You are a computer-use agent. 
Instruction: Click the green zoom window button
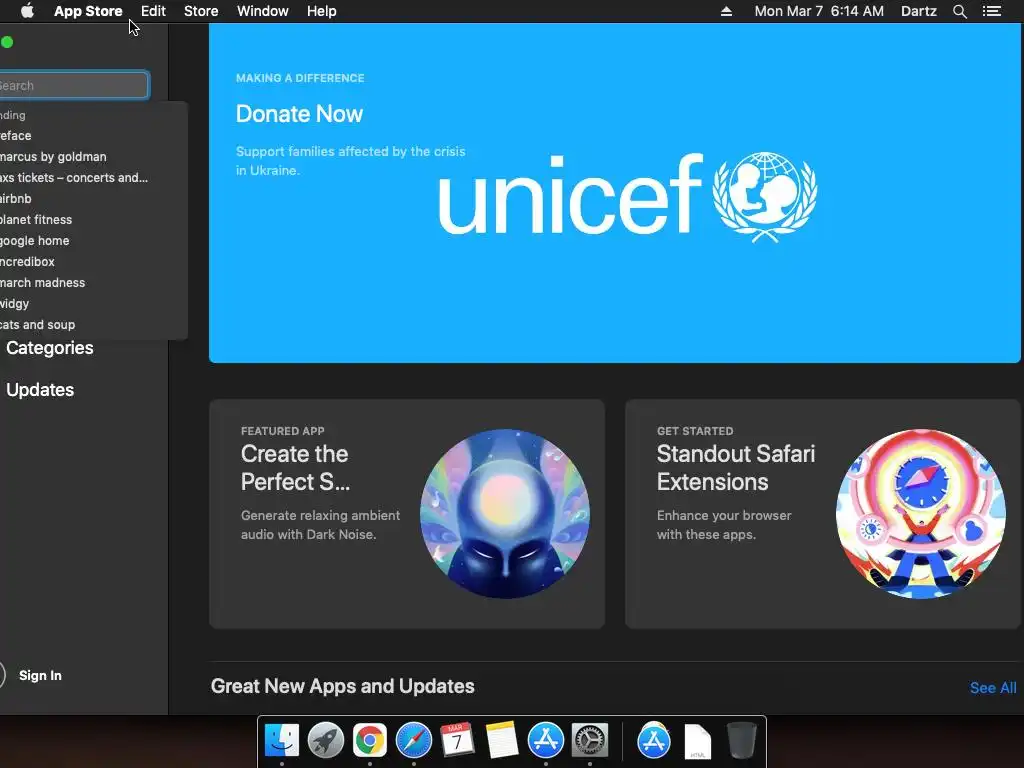click(x=7, y=42)
